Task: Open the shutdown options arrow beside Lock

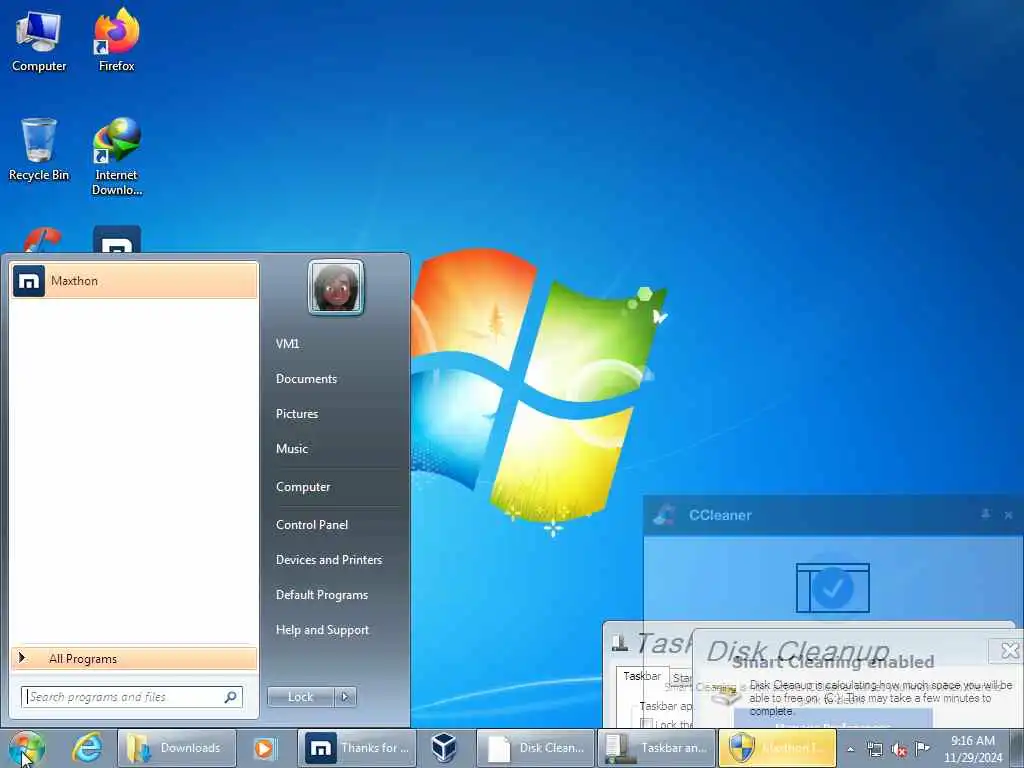Action: [345, 697]
